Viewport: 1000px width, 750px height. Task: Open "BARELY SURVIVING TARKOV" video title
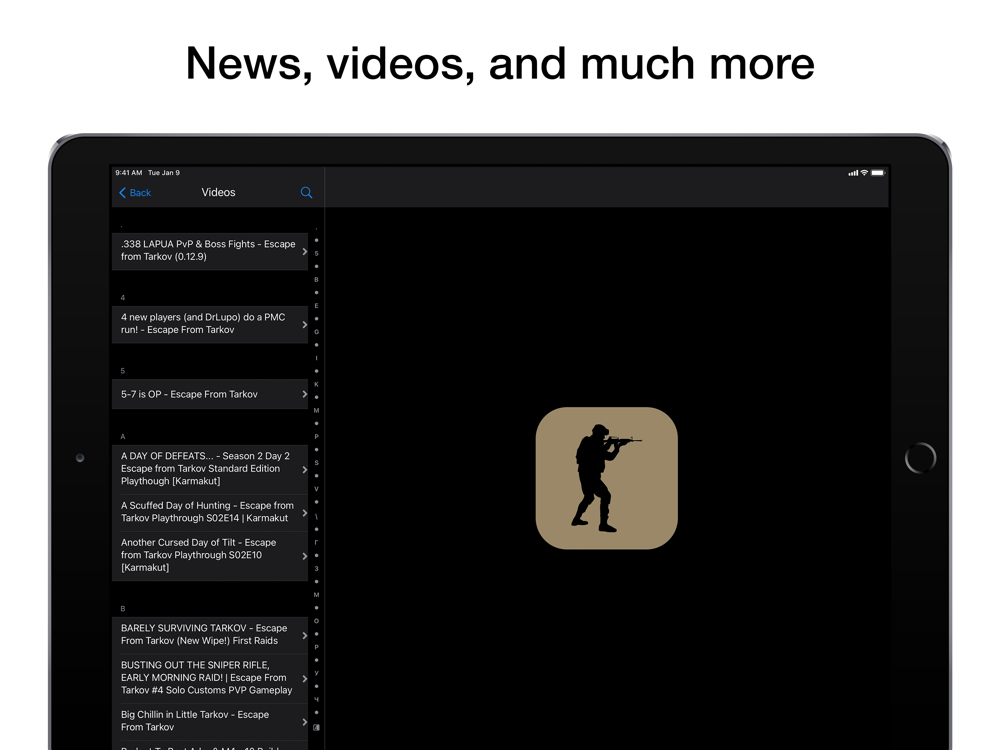pos(204,635)
